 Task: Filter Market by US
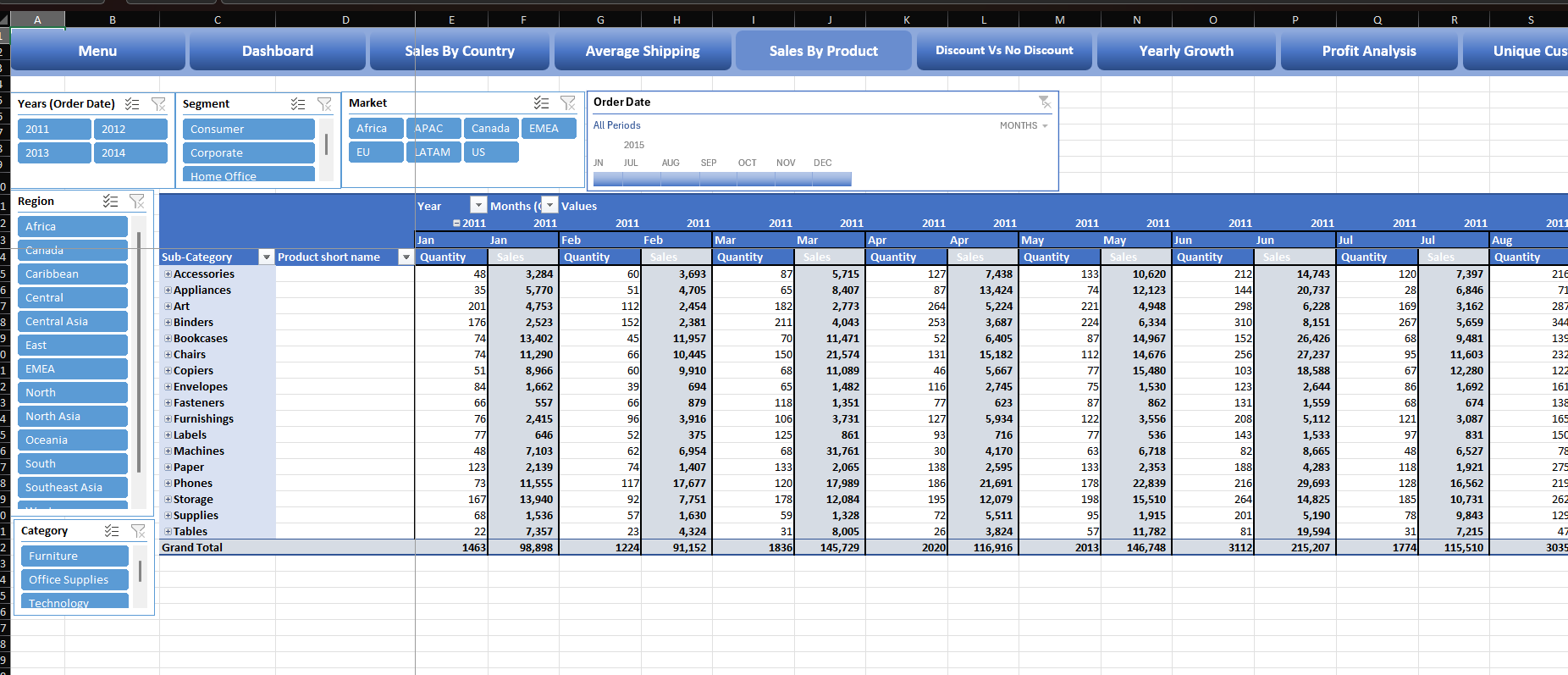click(491, 152)
